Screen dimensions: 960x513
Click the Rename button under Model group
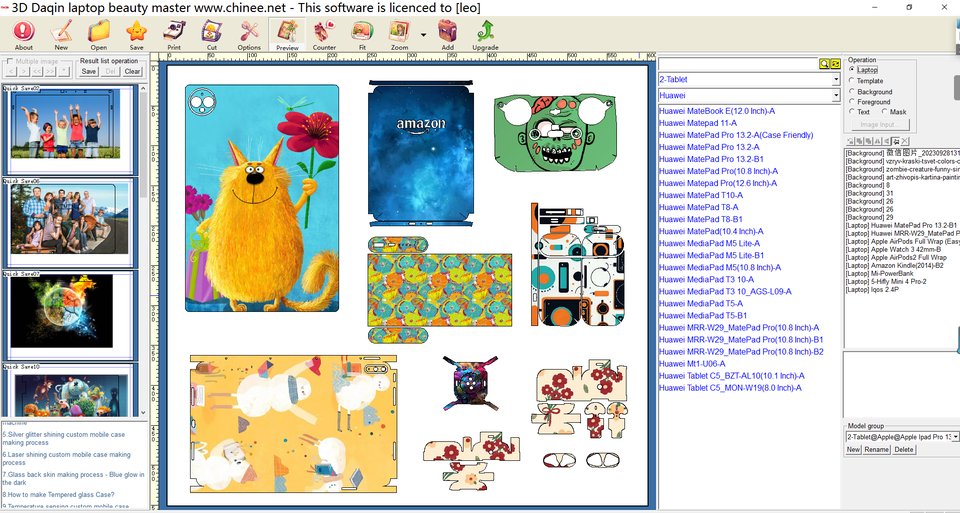876,450
